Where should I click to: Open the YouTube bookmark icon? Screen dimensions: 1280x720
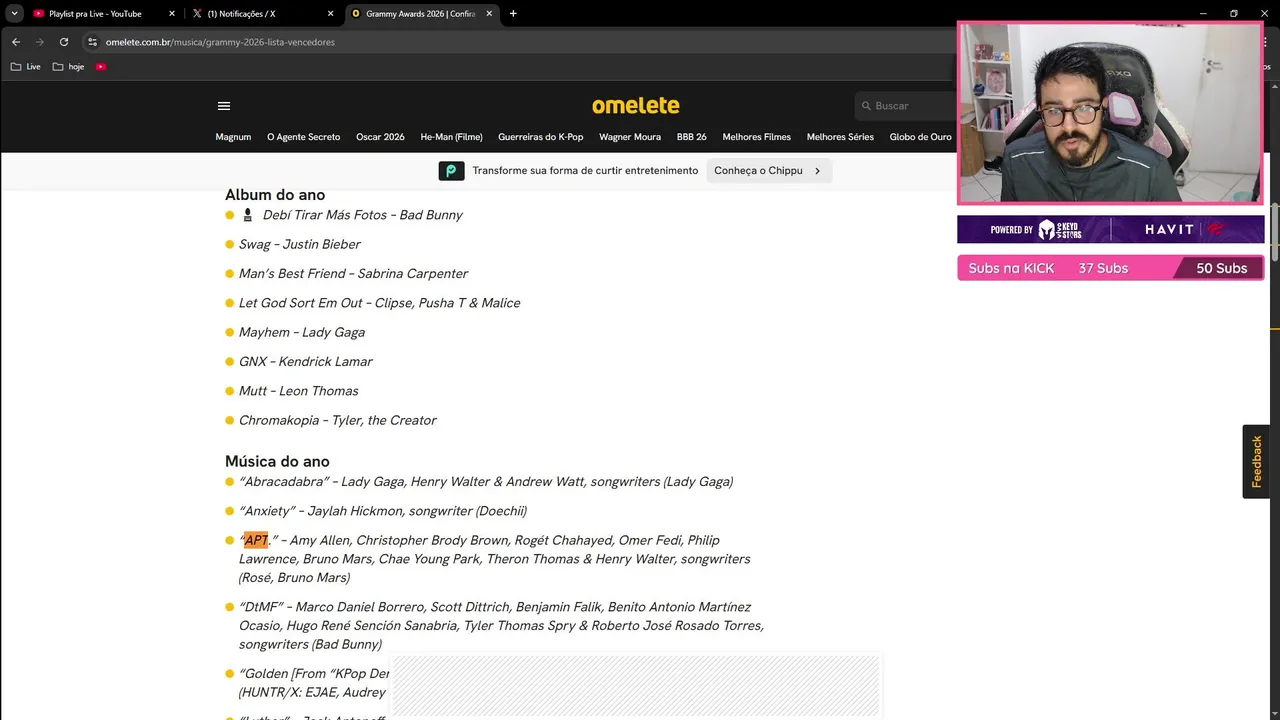101,67
